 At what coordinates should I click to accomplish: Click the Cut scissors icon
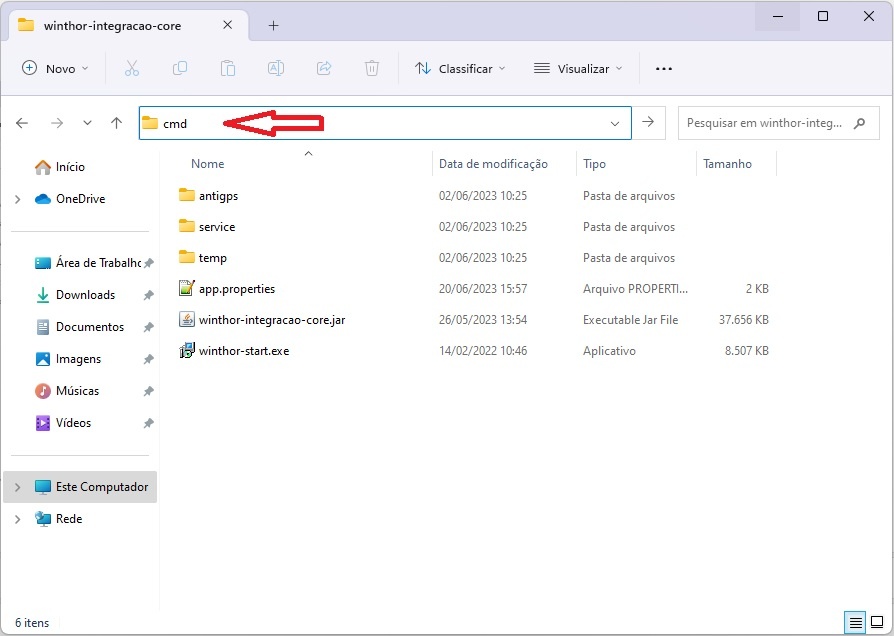132,68
